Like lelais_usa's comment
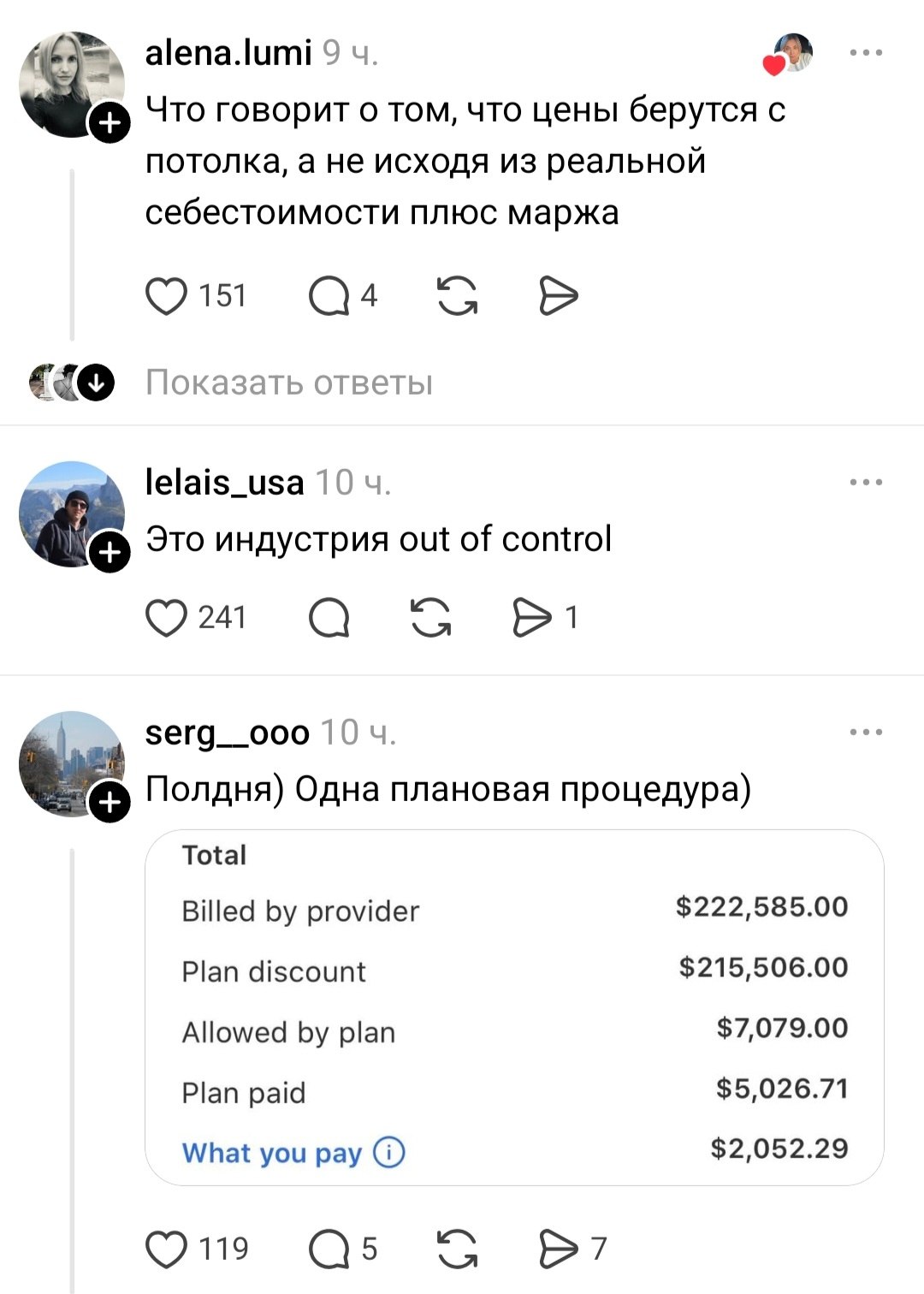Viewport: 924px width, 1294px height. click(167, 618)
